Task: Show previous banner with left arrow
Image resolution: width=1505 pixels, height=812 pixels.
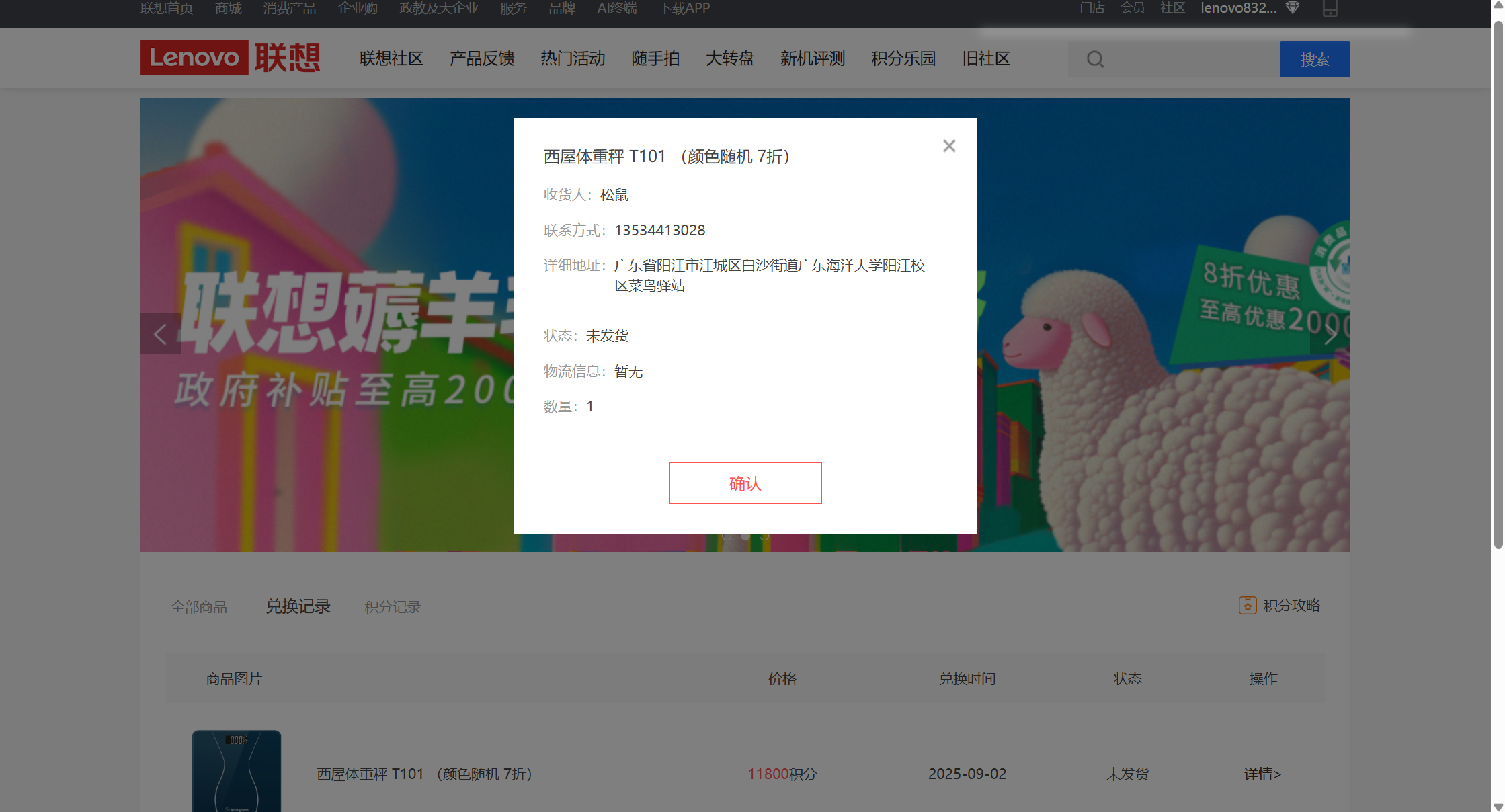Action: click(x=160, y=333)
